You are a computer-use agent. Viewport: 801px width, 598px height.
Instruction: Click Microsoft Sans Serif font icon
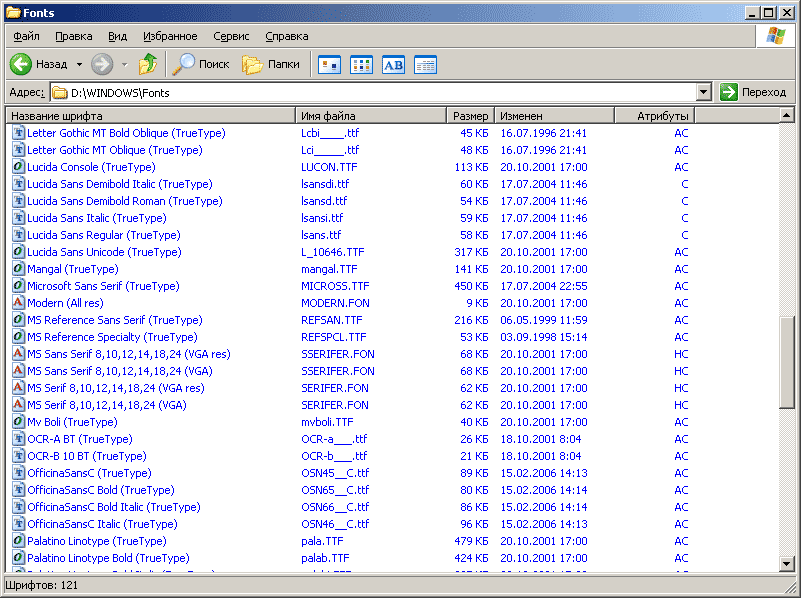[18, 286]
